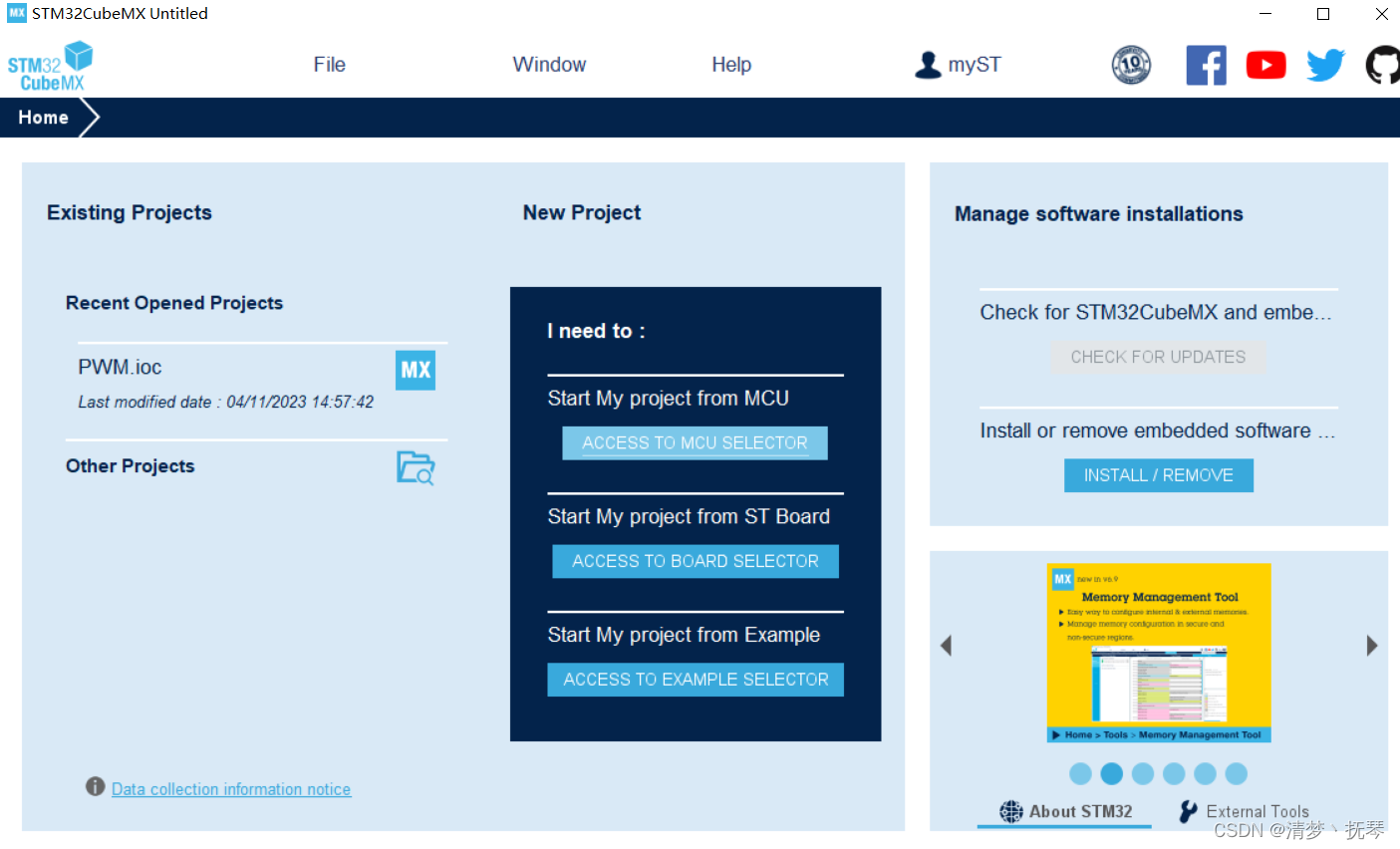Click the MX icon beside PWM.ioc

click(x=416, y=371)
